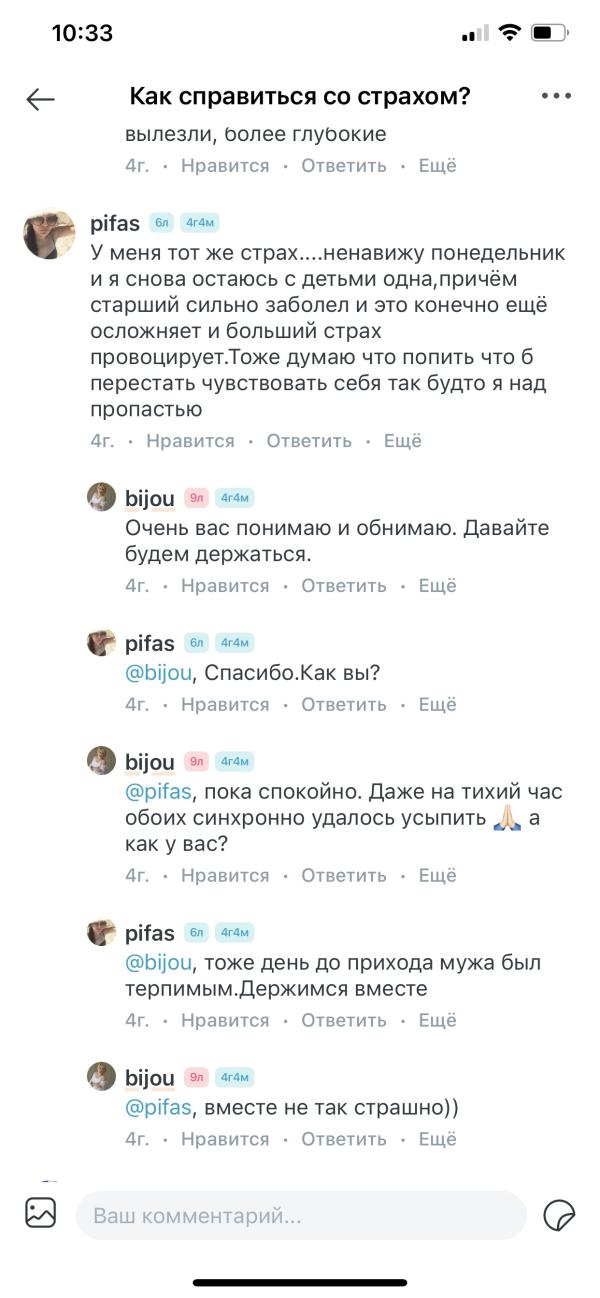This screenshot has height=1298, width=600.
Task: Expand 'Ещё' under 'пока спокойно' reply
Action: coord(437,876)
